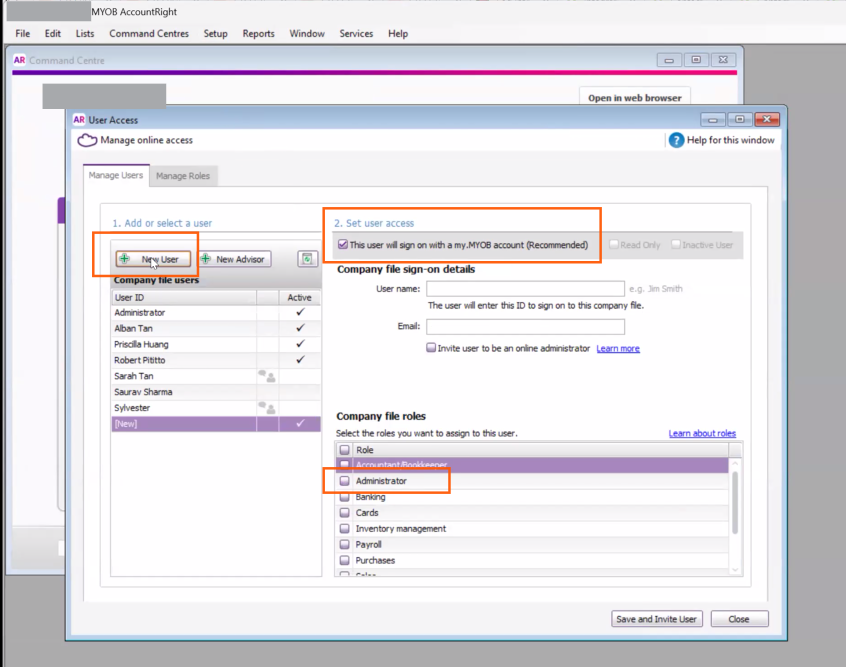This screenshot has height=667, width=846.
Task: Open the Command Centres menu
Action: [149, 33]
